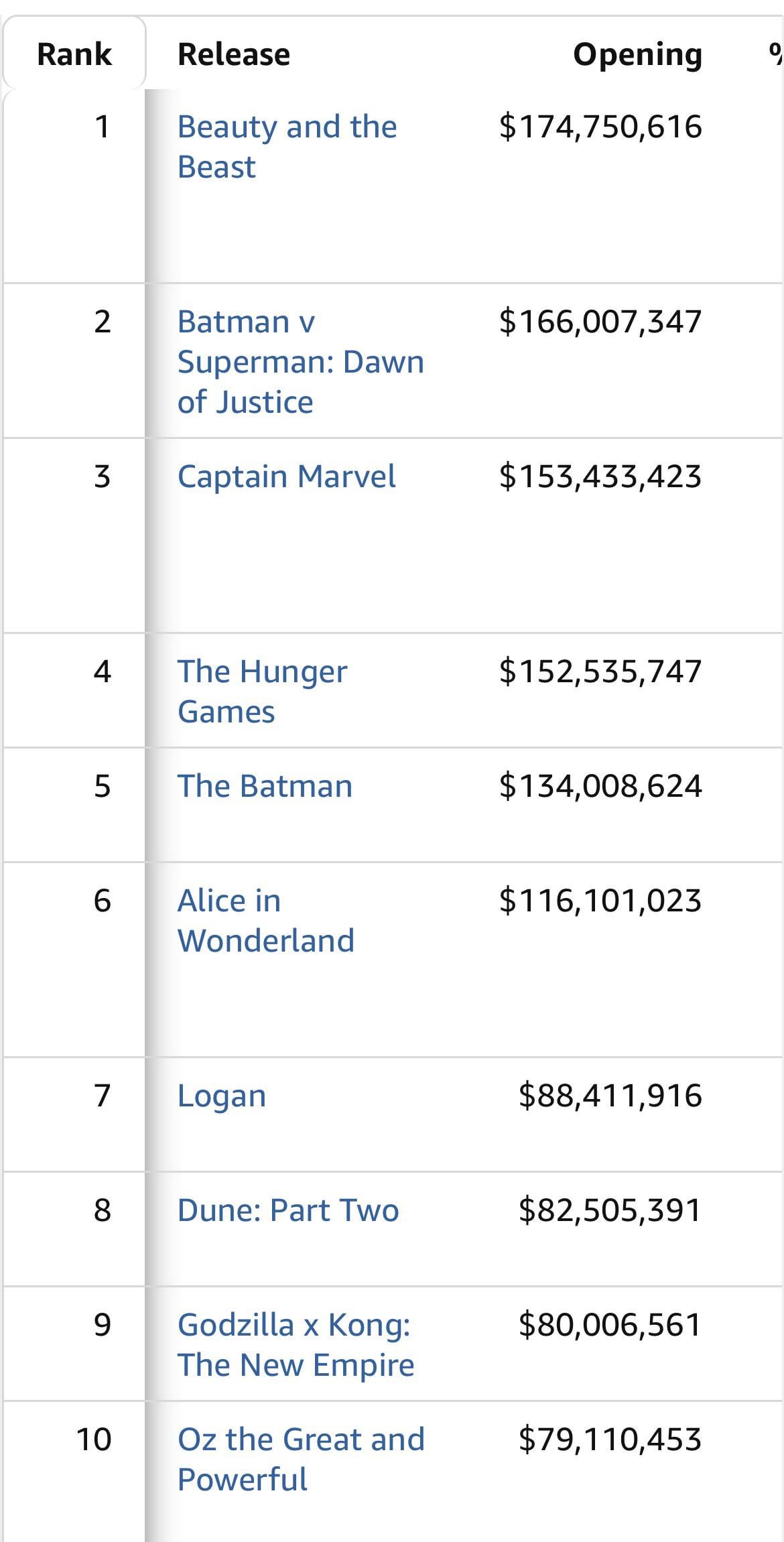Viewport: 784px width, 1542px height.
Task: Click rank number 10 cell
Action: point(94,1439)
